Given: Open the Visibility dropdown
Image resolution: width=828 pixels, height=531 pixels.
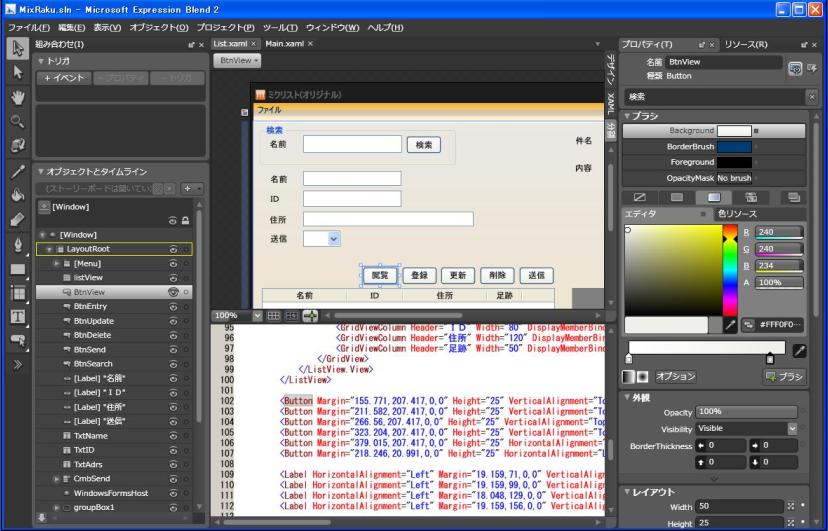Looking at the screenshot, I should [792, 429].
